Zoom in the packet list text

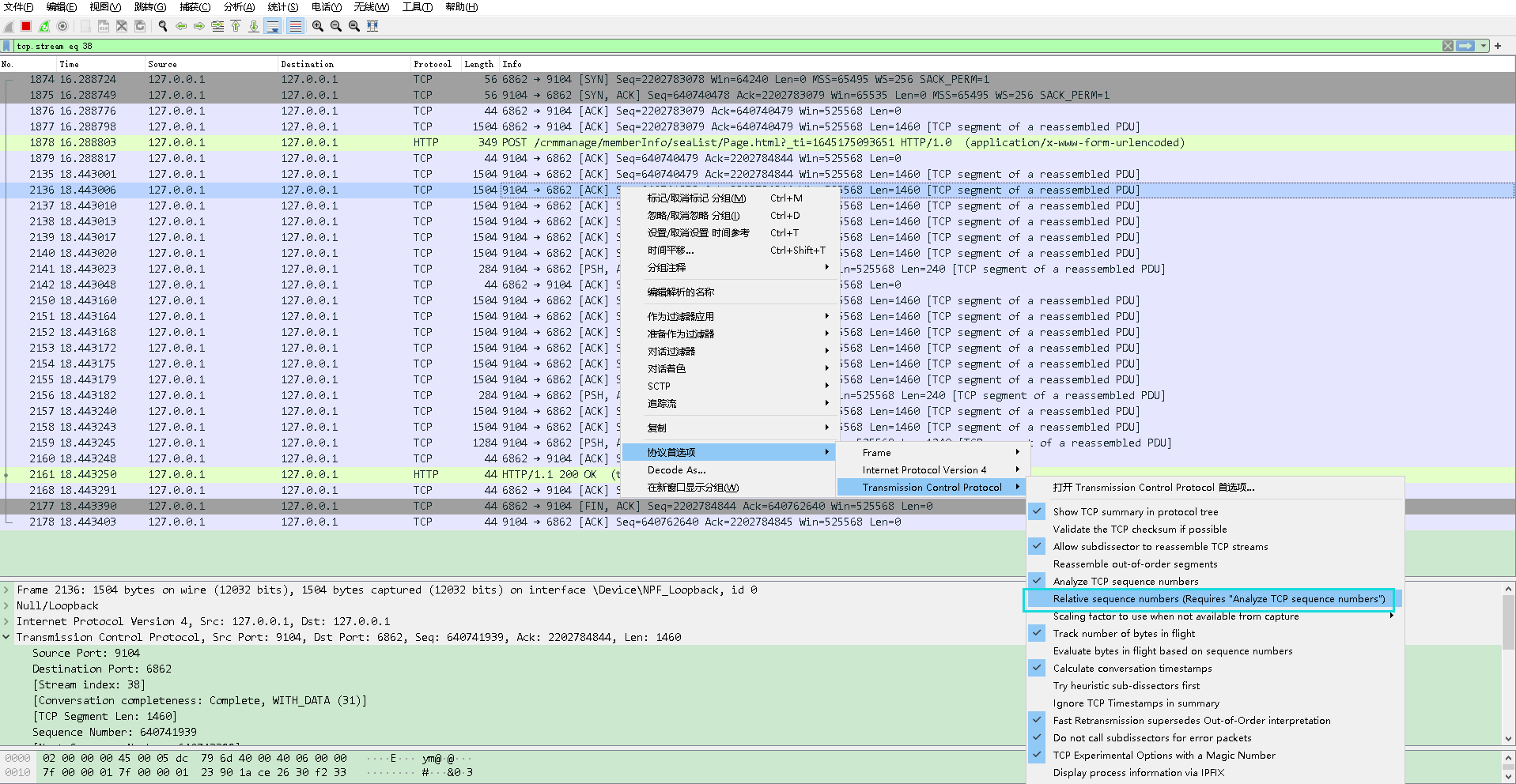318,26
